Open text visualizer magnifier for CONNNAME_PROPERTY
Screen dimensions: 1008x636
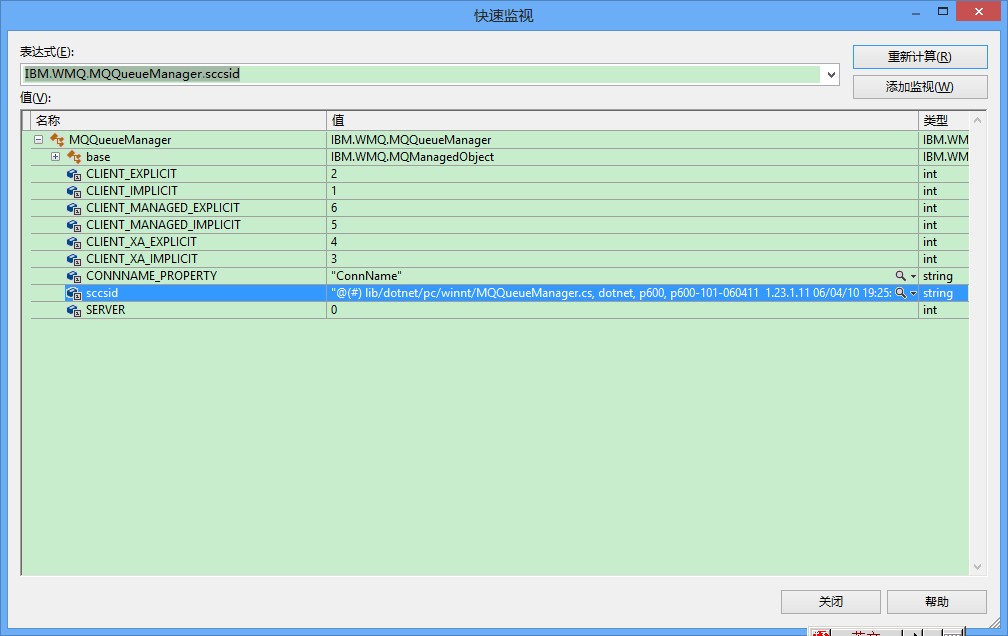[x=901, y=276]
